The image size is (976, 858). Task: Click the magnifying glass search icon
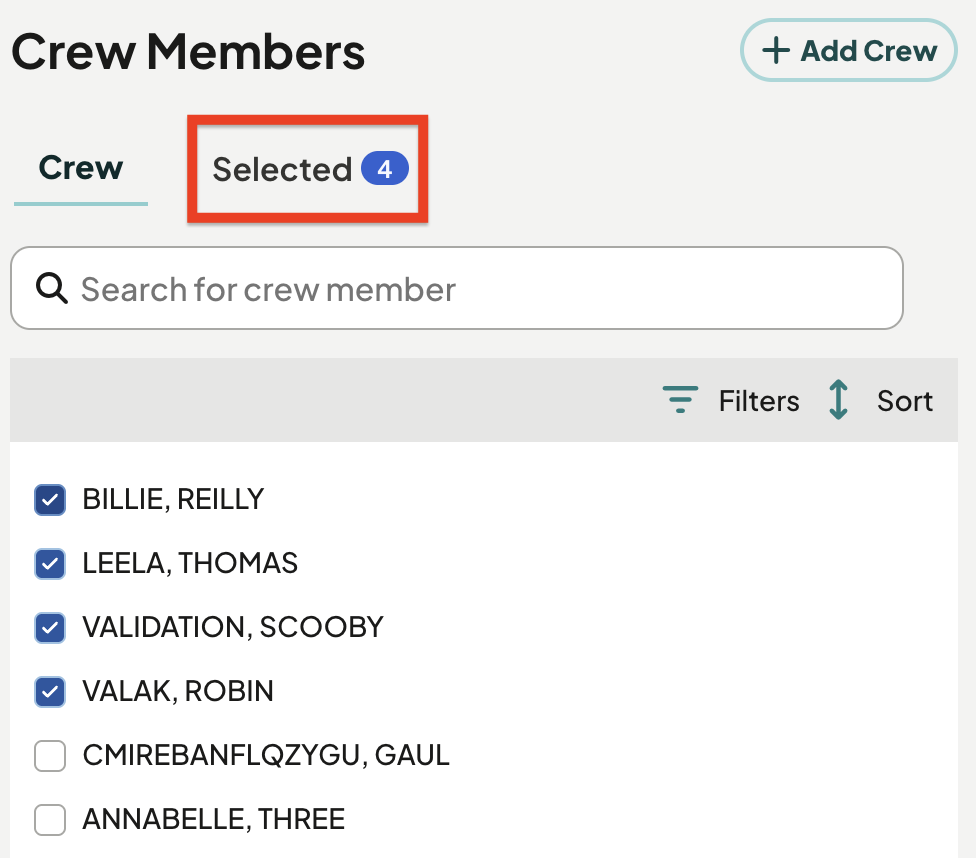(52, 288)
